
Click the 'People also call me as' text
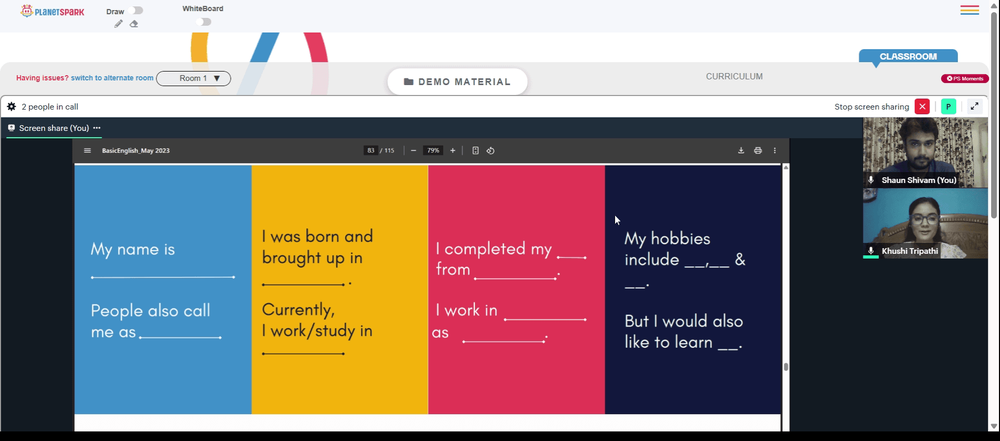point(151,321)
